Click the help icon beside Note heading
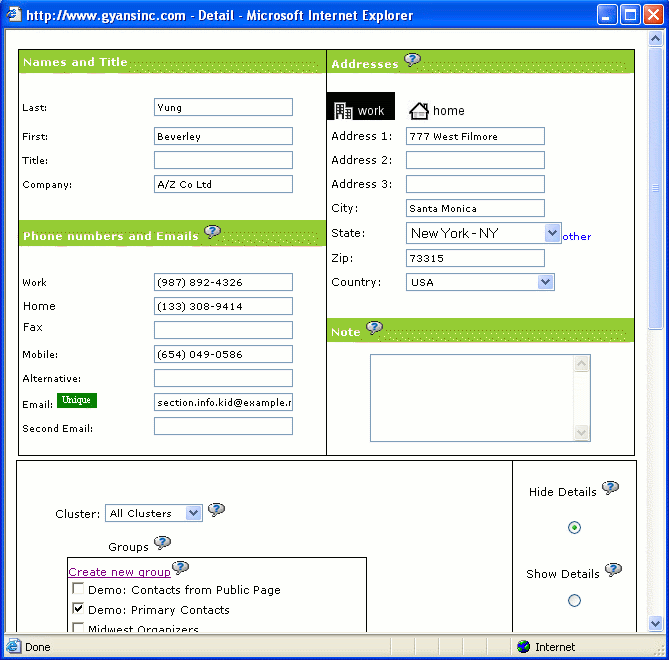 (x=374, y=328)
